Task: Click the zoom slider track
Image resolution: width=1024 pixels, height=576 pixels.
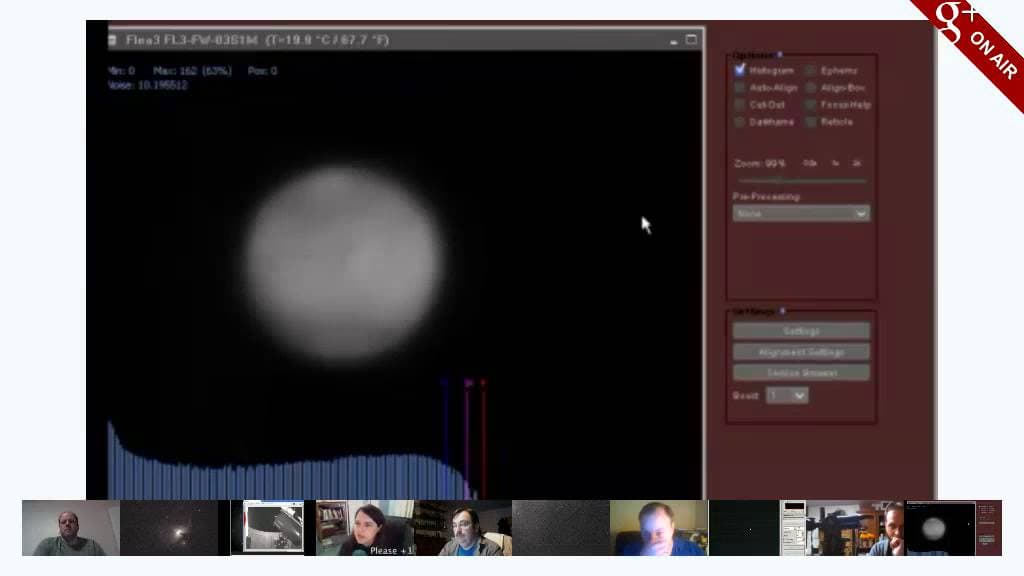Action: coord(802,180)
